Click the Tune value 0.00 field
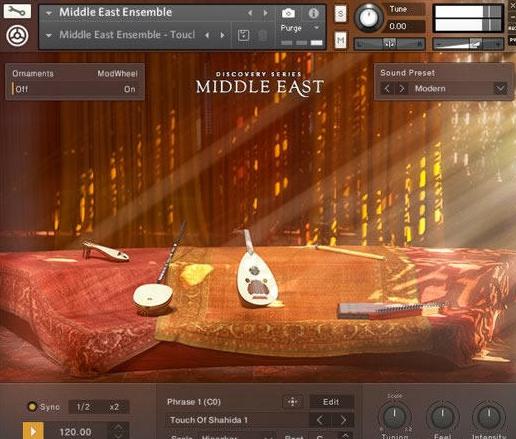 (x=406, y=26)
